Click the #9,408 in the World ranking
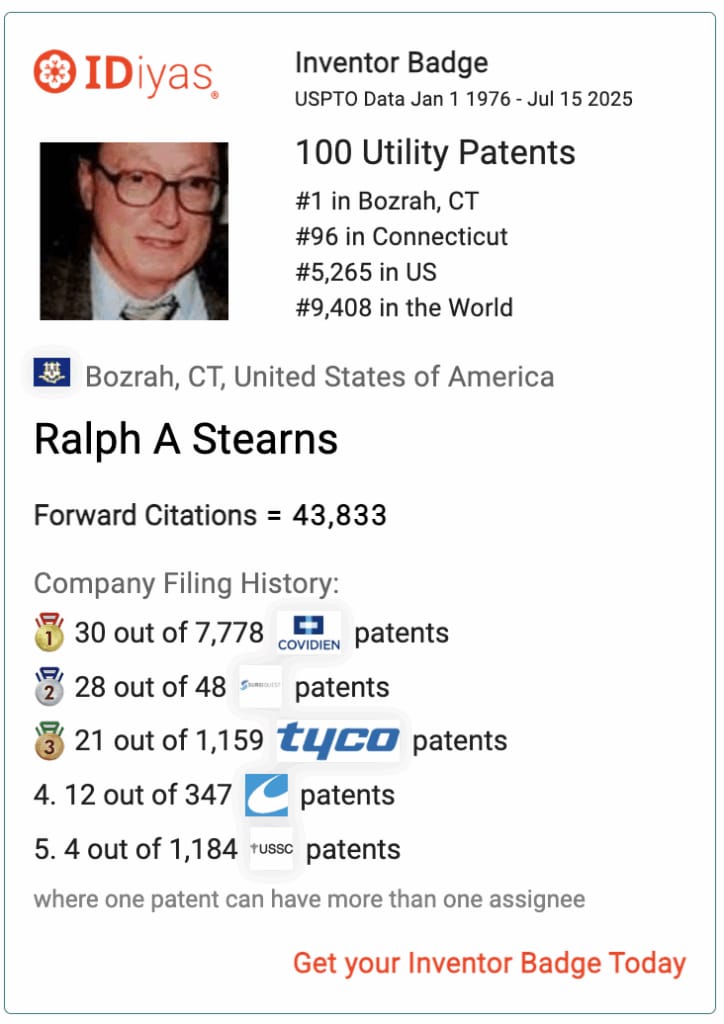This screenshot has width=724, height=1024. [x=404, y=308]
